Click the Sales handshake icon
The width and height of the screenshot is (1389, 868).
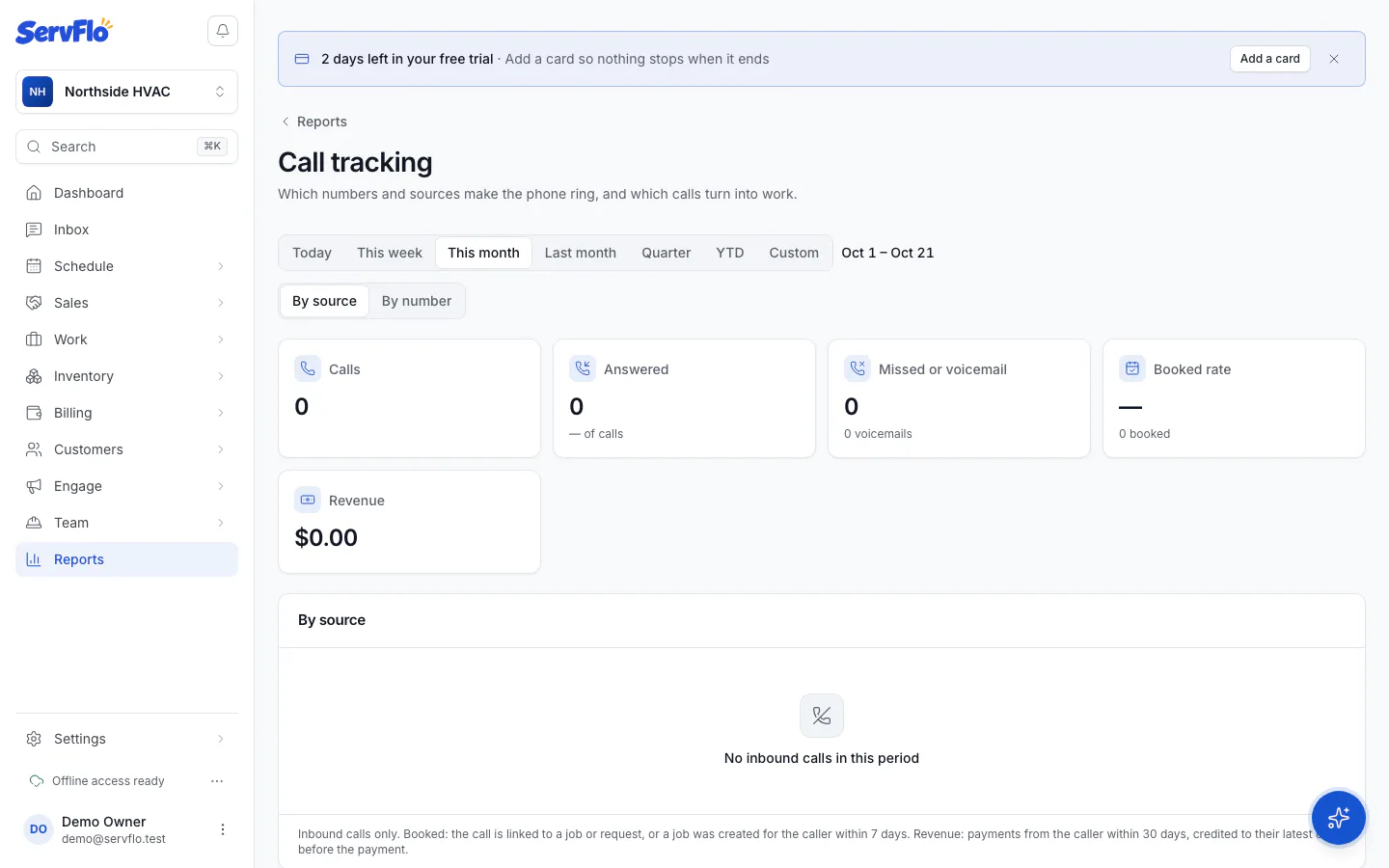[x=34, y=303]
